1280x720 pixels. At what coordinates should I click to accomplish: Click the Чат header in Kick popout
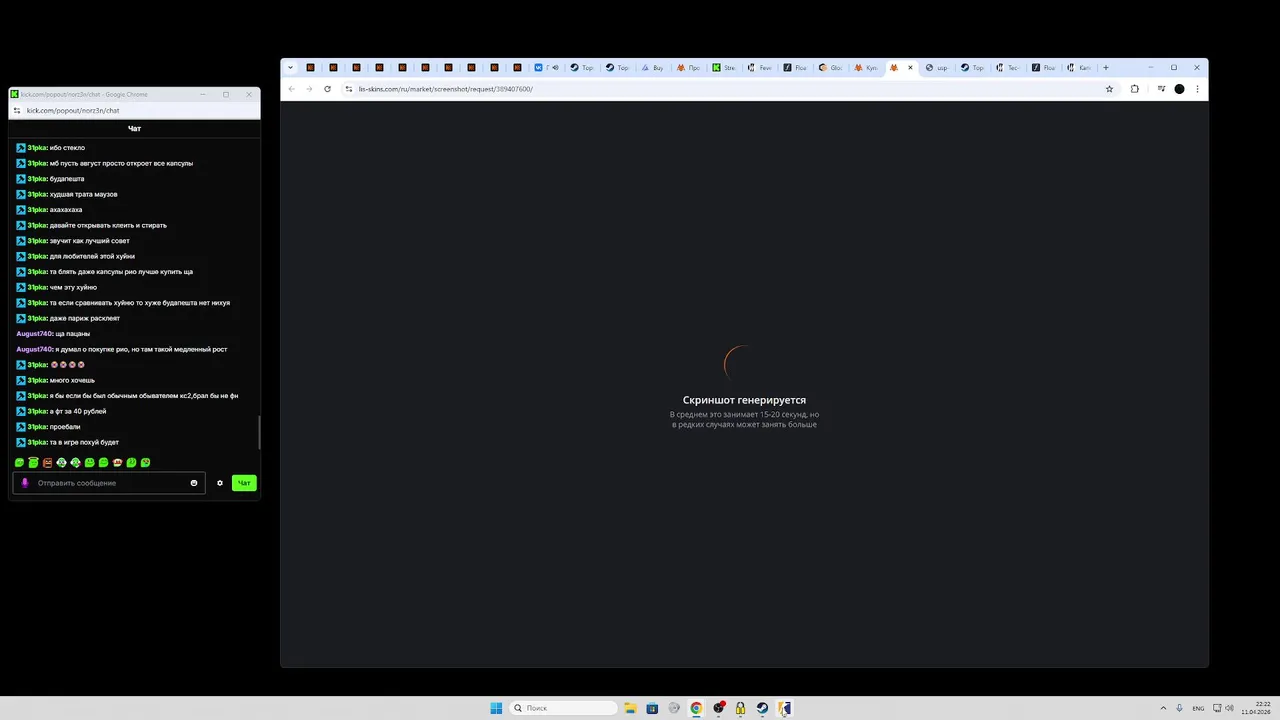134,128
